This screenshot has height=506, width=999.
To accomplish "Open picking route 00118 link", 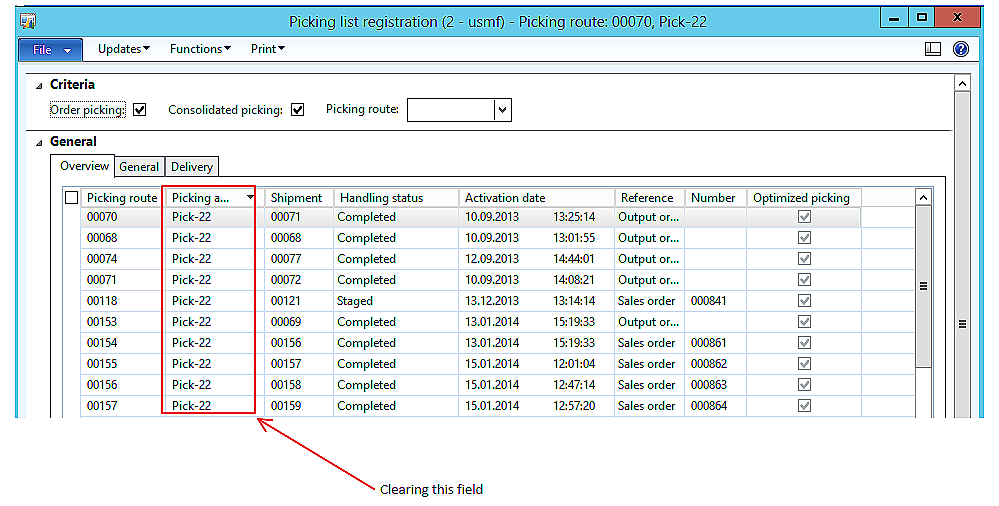I will point(102,301).
